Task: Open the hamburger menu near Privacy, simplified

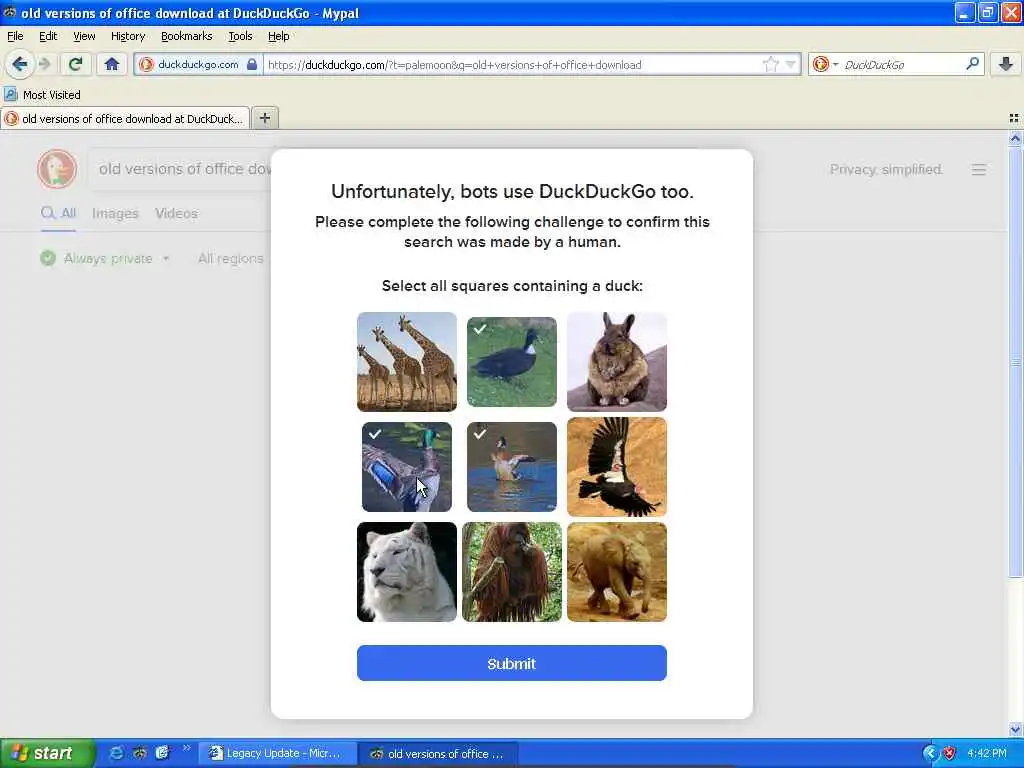Action: click(x=978, y=170)
